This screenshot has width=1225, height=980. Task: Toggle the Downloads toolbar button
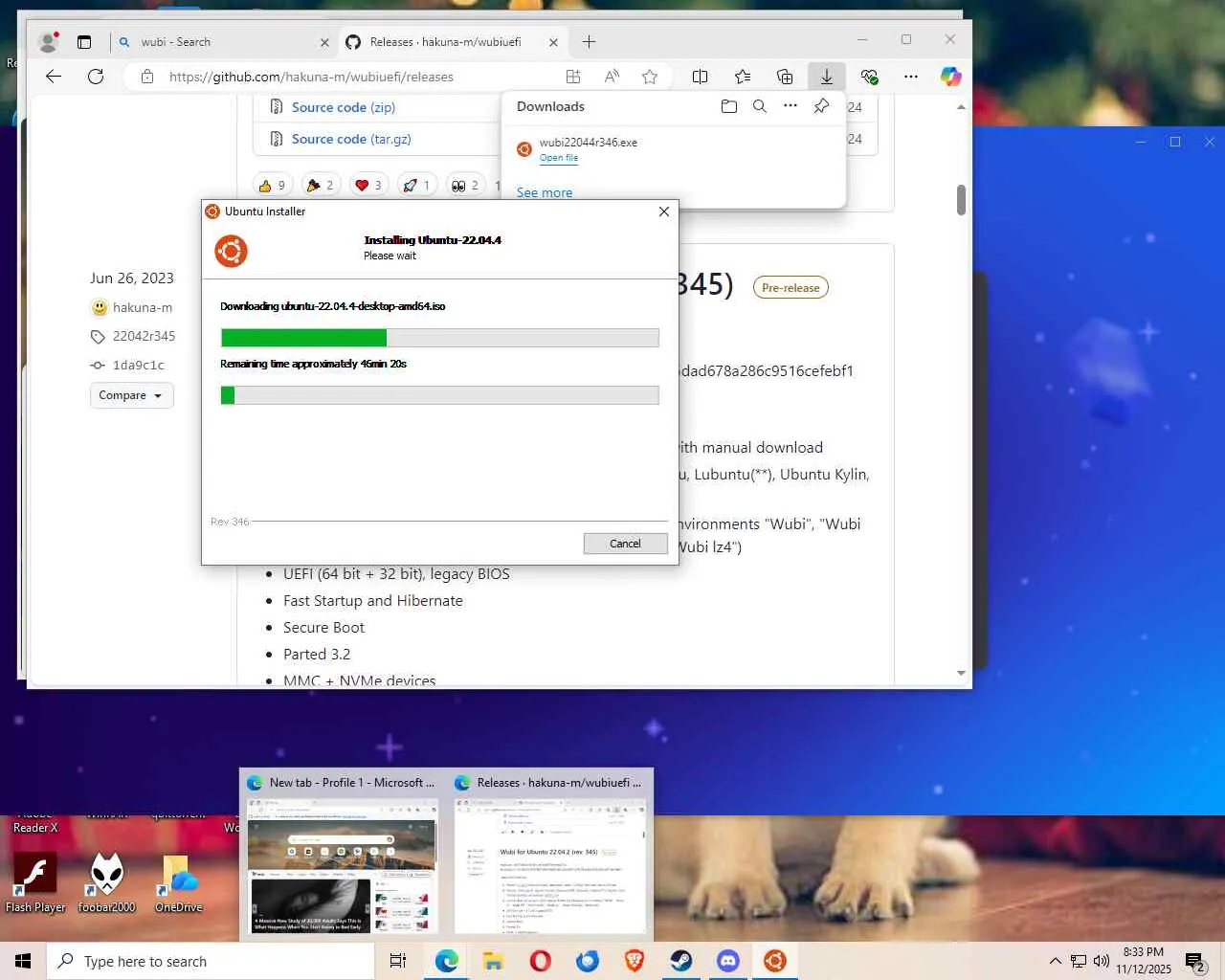click(x=827, y=77)
